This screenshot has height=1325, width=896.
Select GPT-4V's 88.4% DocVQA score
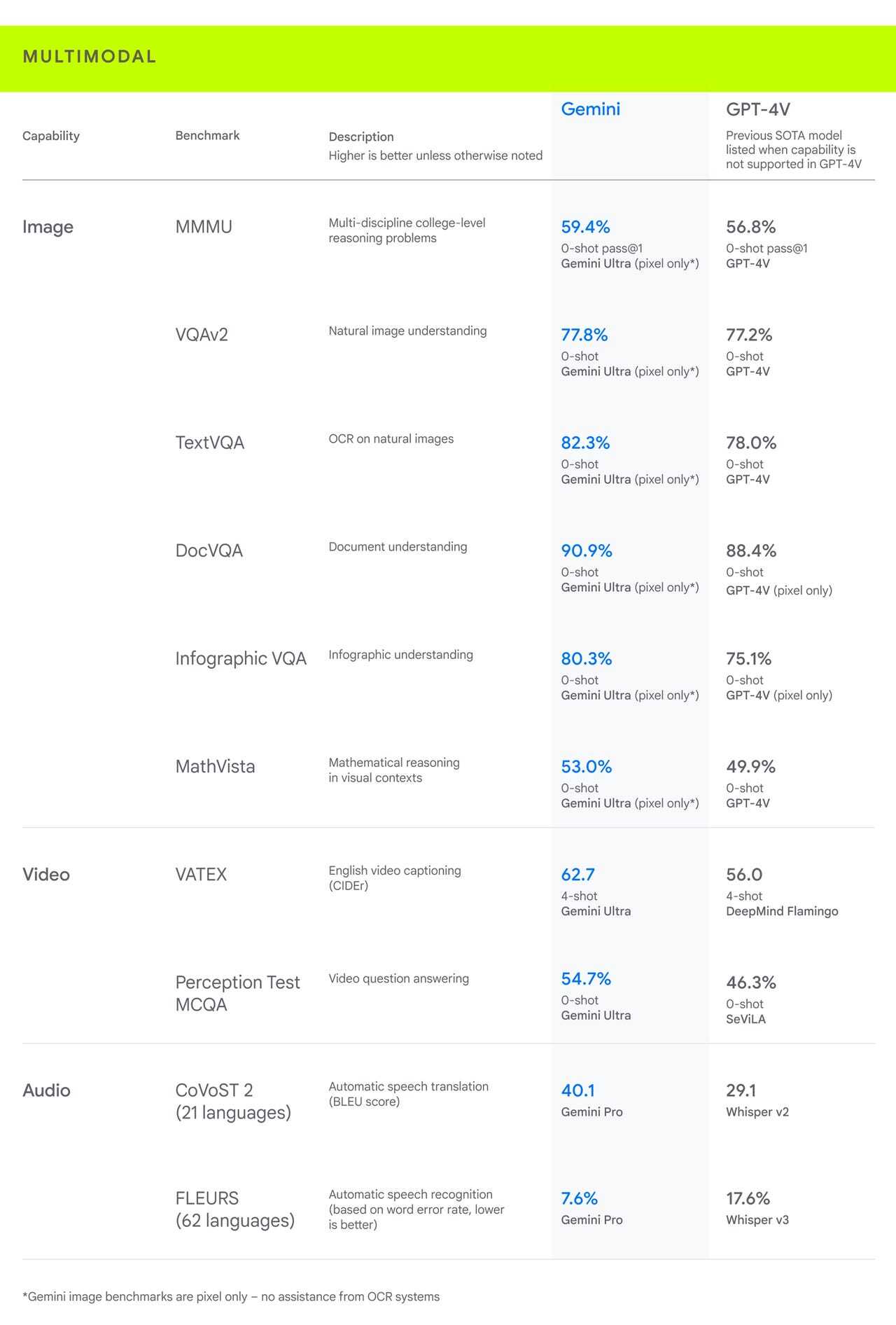(x=750, y=550)
